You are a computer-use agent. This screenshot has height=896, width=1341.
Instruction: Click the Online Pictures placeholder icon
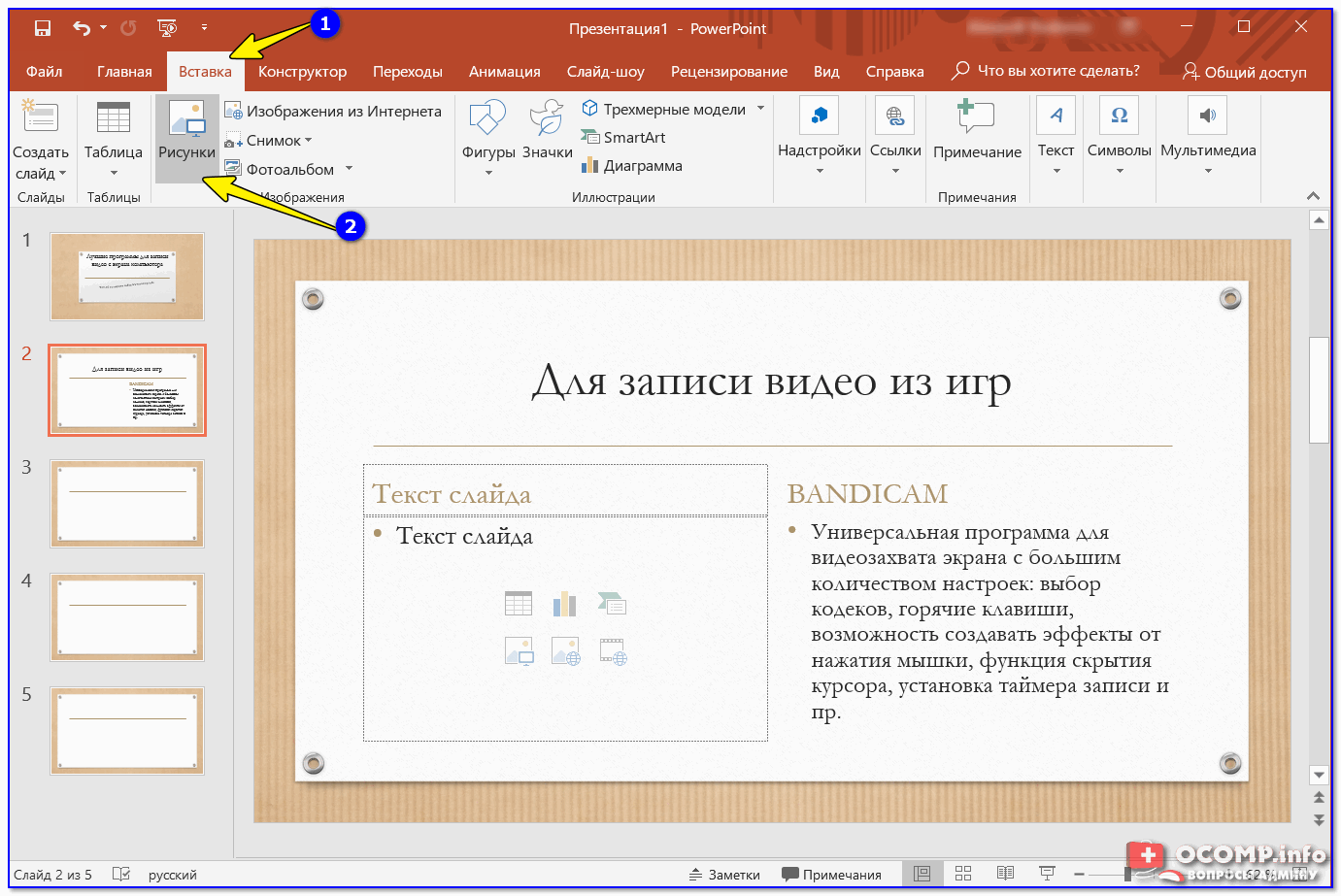click(565, 651)
